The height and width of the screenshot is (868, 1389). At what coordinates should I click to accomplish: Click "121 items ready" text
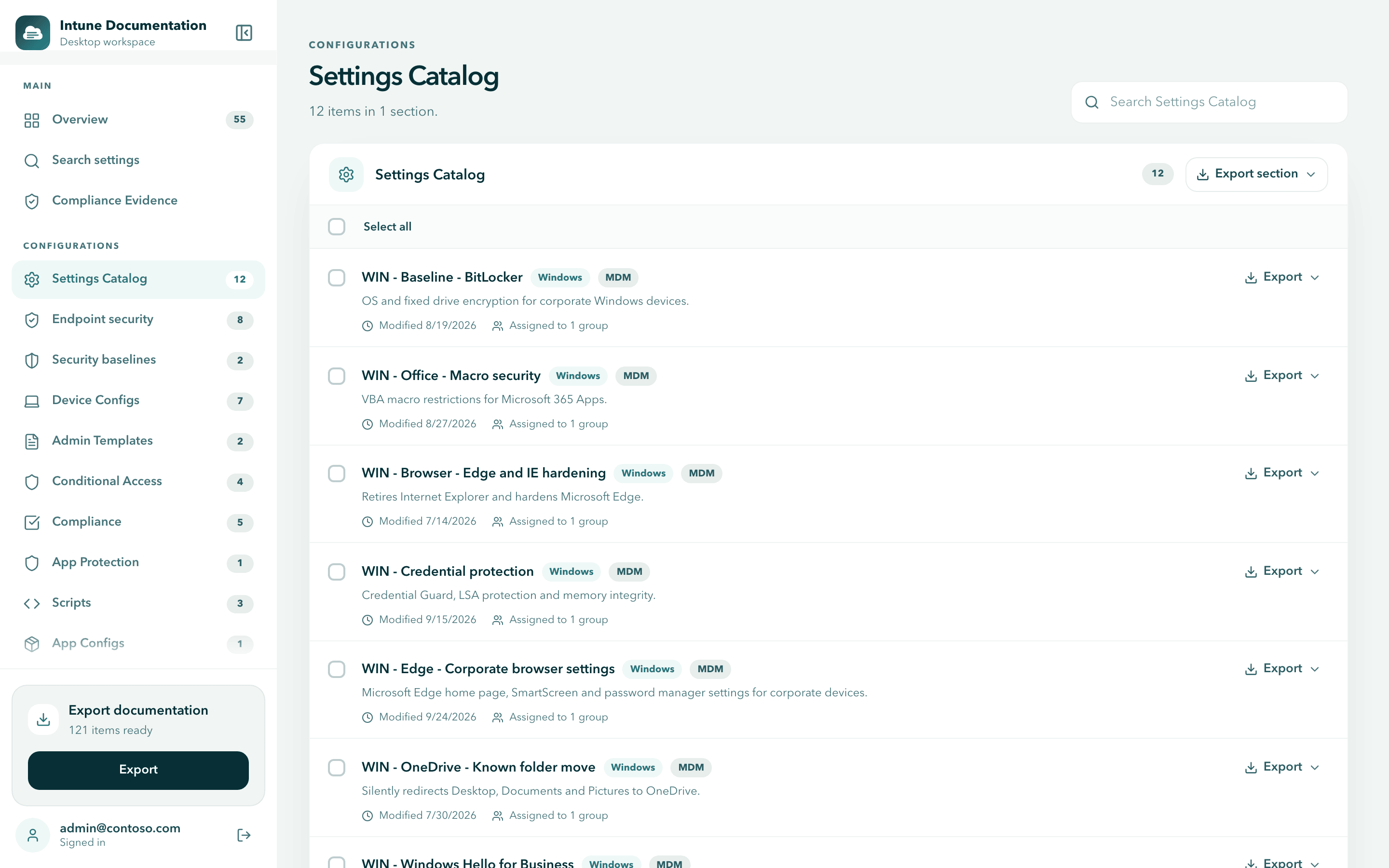click(x=110, y=730)
